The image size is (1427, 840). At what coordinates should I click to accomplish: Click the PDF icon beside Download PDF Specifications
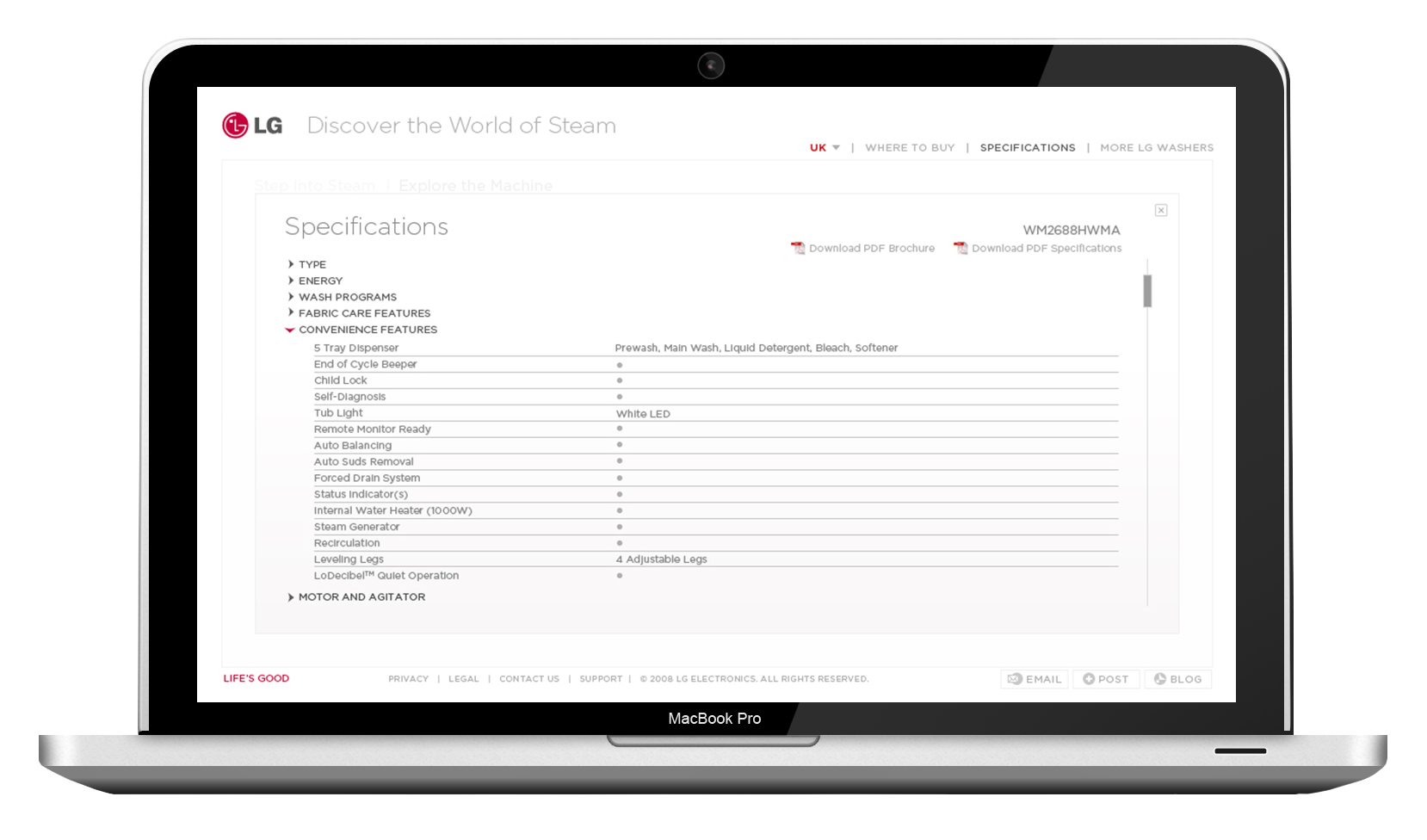(961, 248)
